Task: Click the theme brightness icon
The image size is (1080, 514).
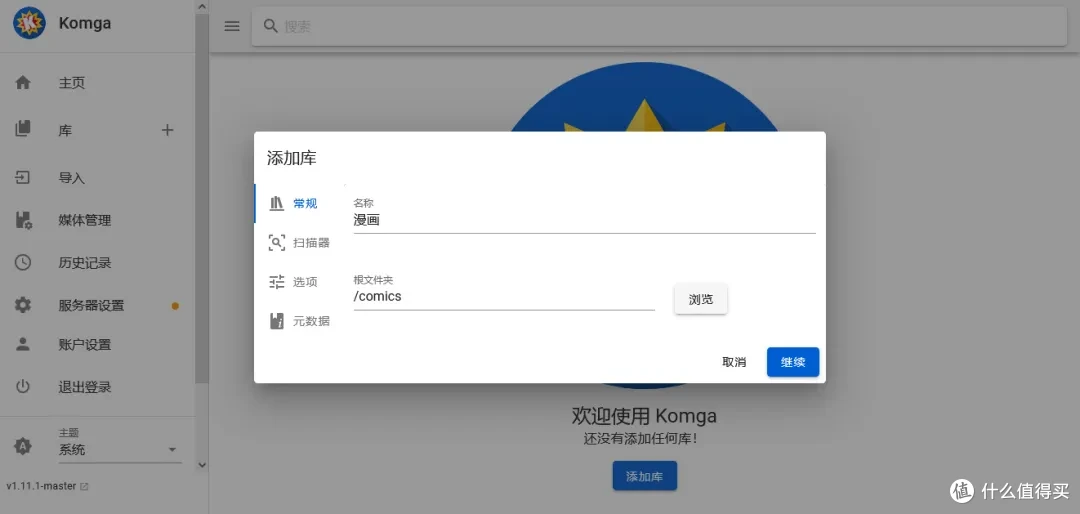Action: tap(23, 446)
